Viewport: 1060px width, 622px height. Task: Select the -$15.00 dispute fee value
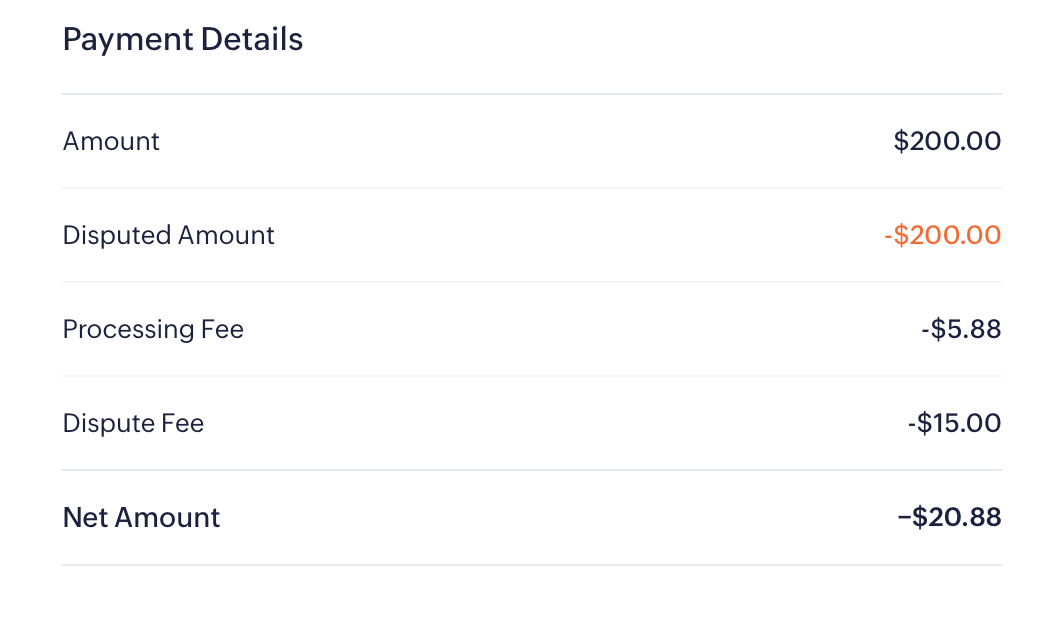click(x=954, y=423)
